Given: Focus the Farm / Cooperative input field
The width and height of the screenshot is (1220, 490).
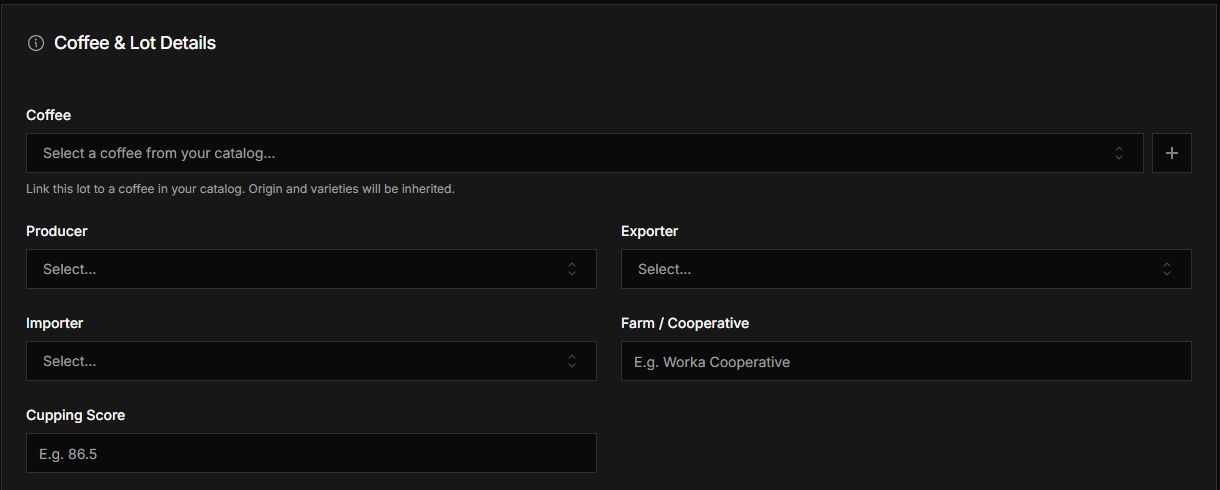Looking at the screenshot, I should 906,361.
